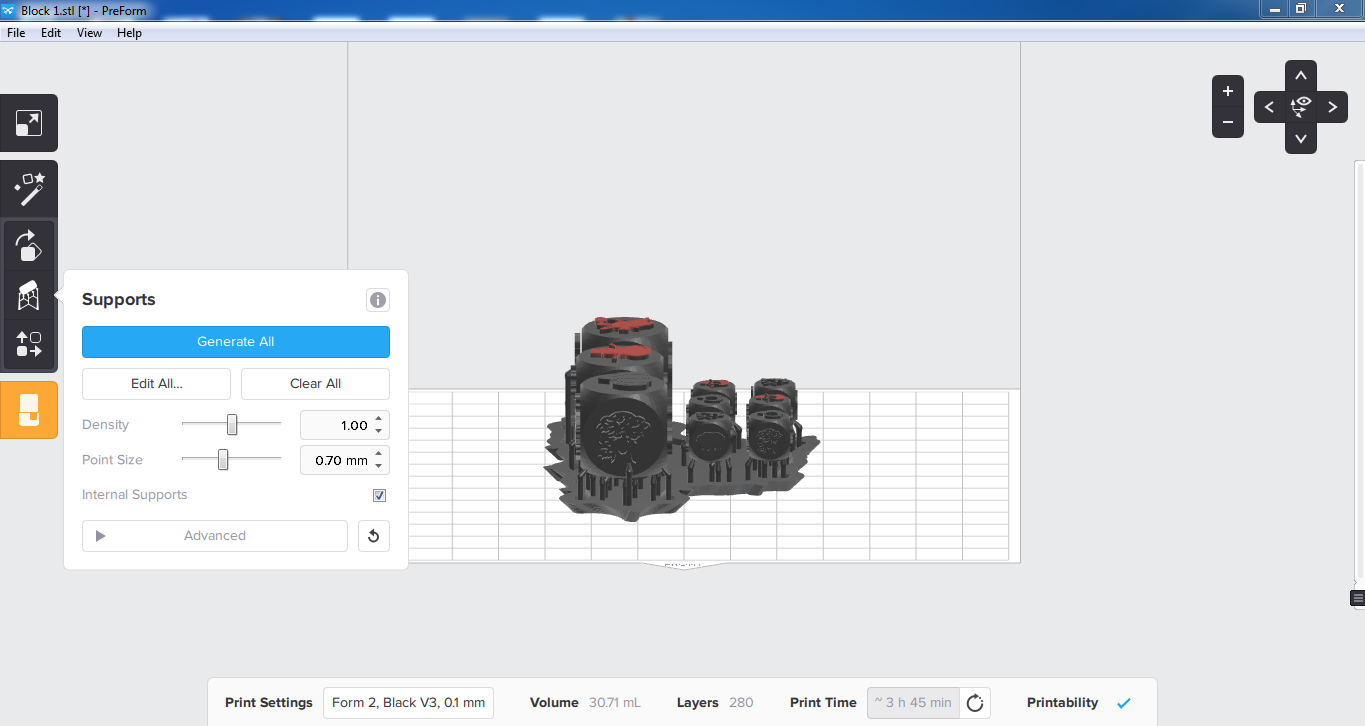Rotate the view left with the left arrow
Image resolution: width=1365 pixels, height=726 pixels.
coord(1270,107)
